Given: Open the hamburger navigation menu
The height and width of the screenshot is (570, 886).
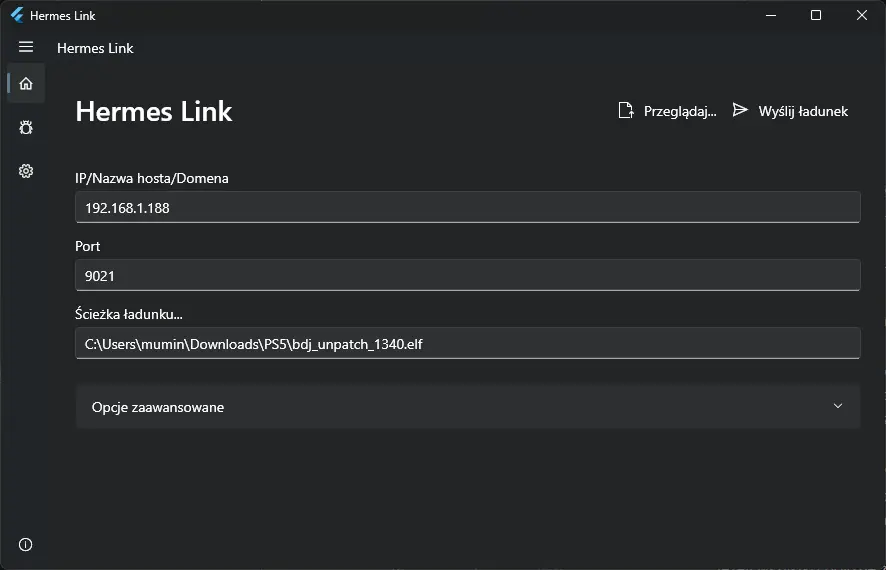Looking at the screenshot, I should click(26, 47).
